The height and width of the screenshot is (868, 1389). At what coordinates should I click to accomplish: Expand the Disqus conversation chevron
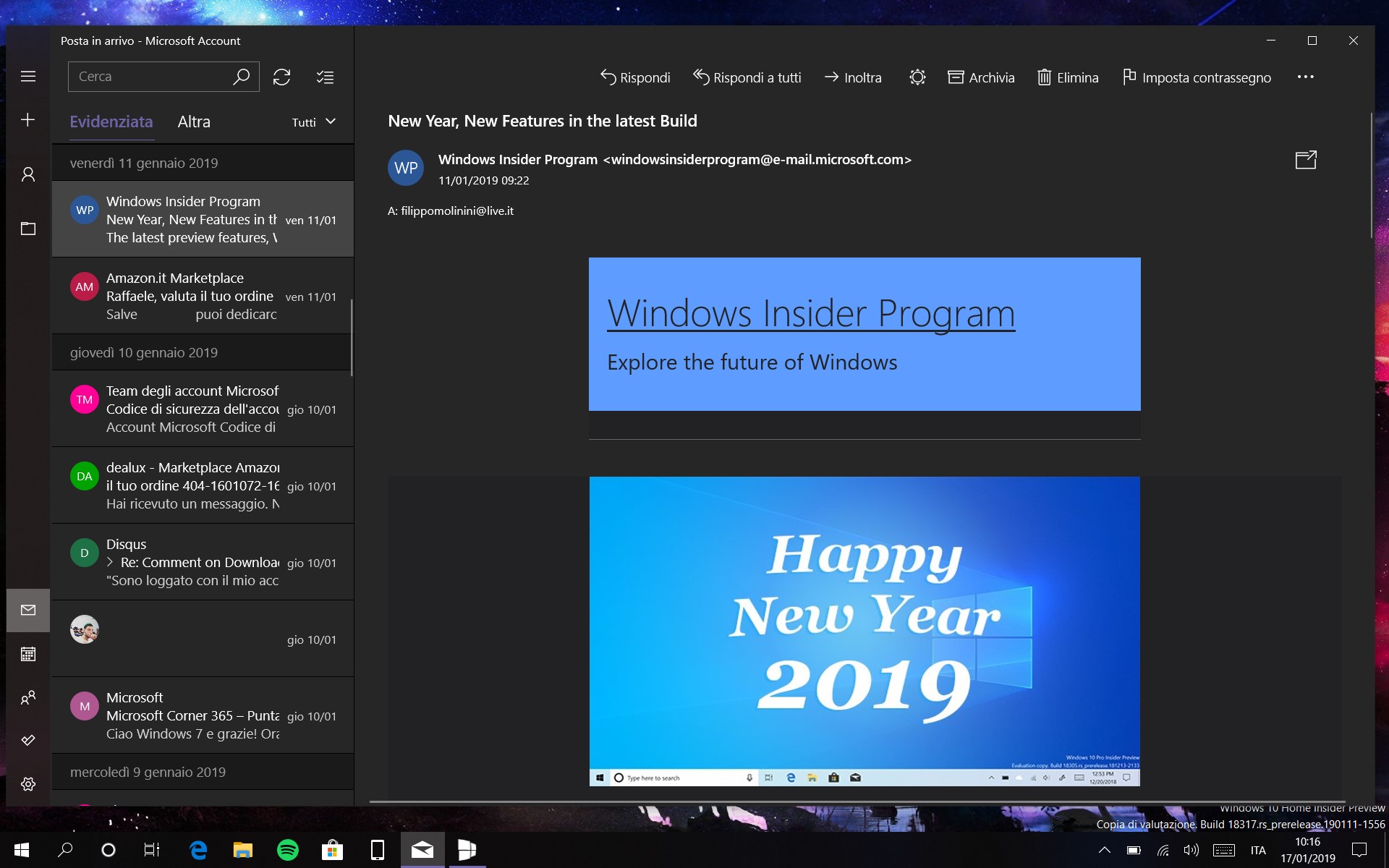pos(110,562)
